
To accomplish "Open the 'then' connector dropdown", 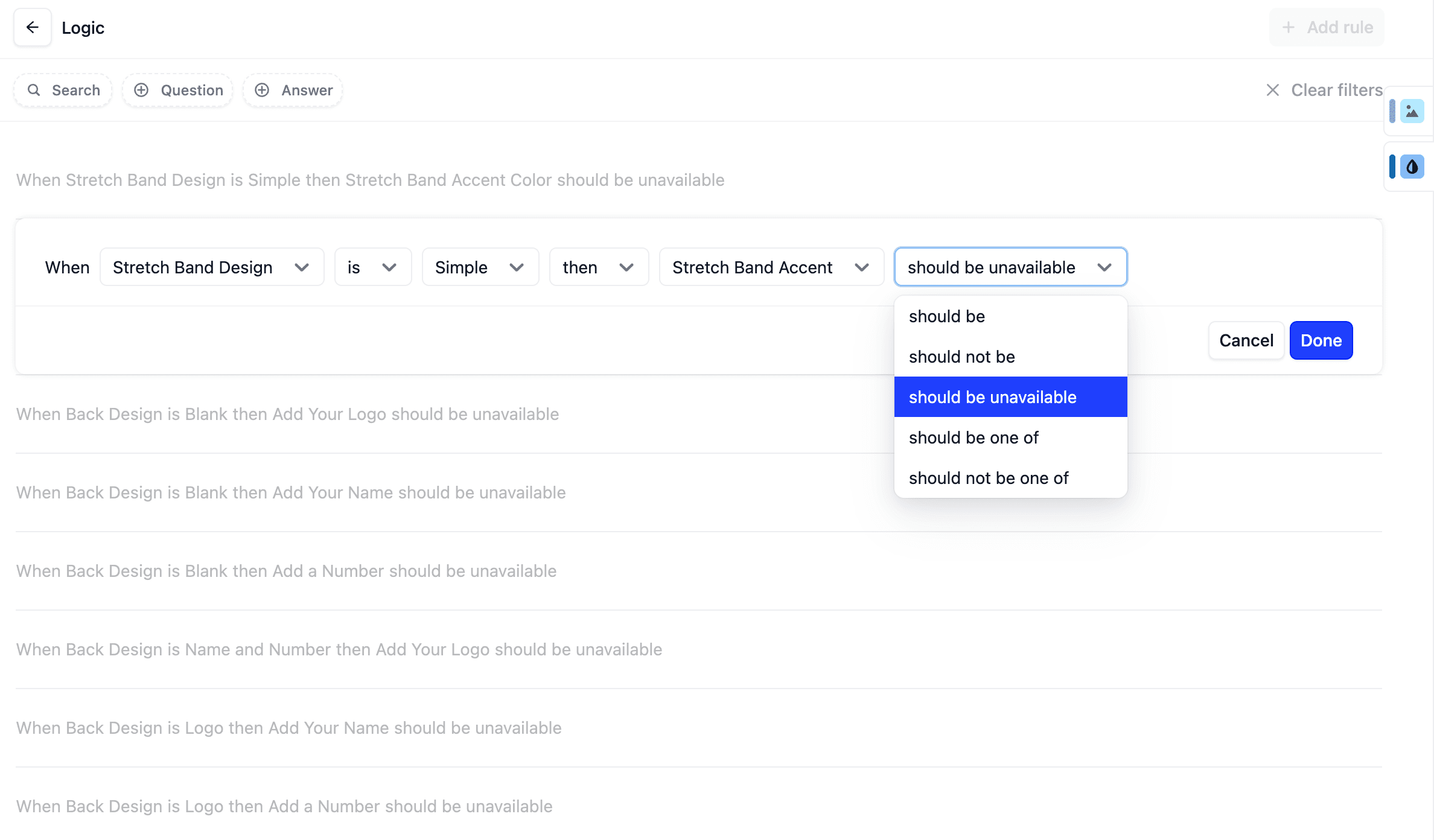I will 598,267.
